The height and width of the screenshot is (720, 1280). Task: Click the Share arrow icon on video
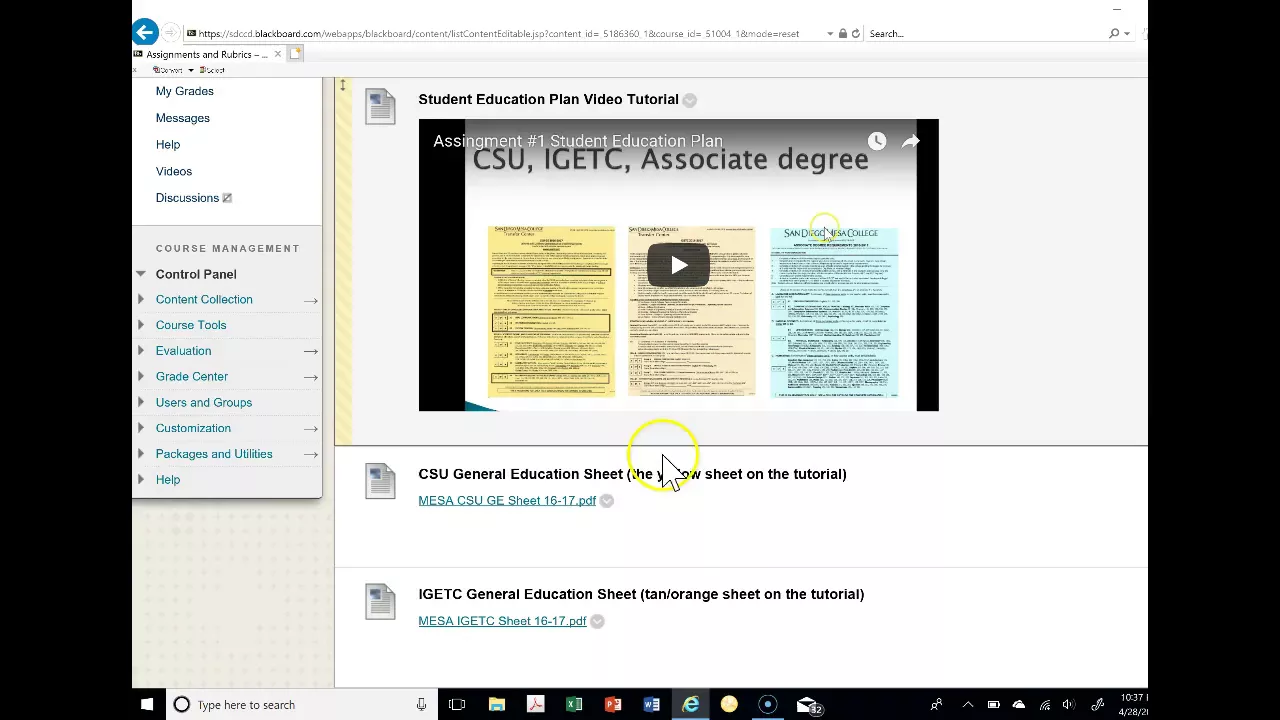[910, 141]
